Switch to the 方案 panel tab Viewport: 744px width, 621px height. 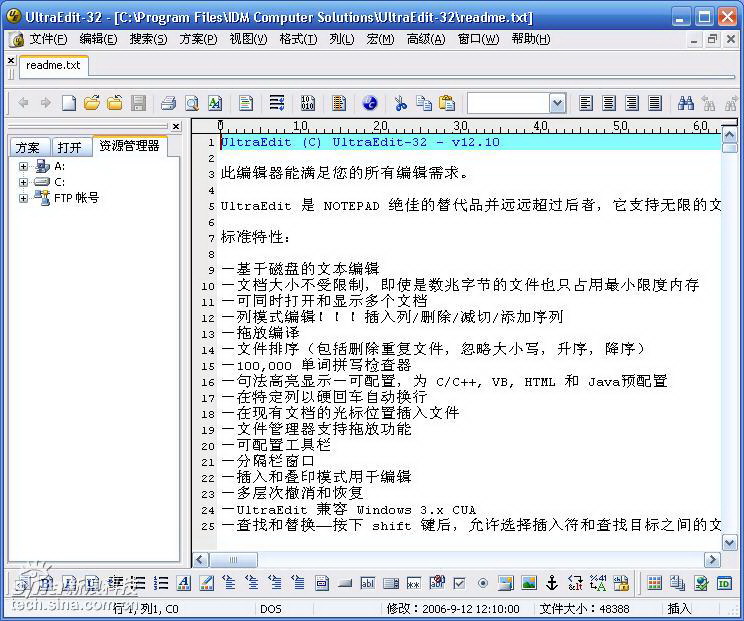point(28,146)
